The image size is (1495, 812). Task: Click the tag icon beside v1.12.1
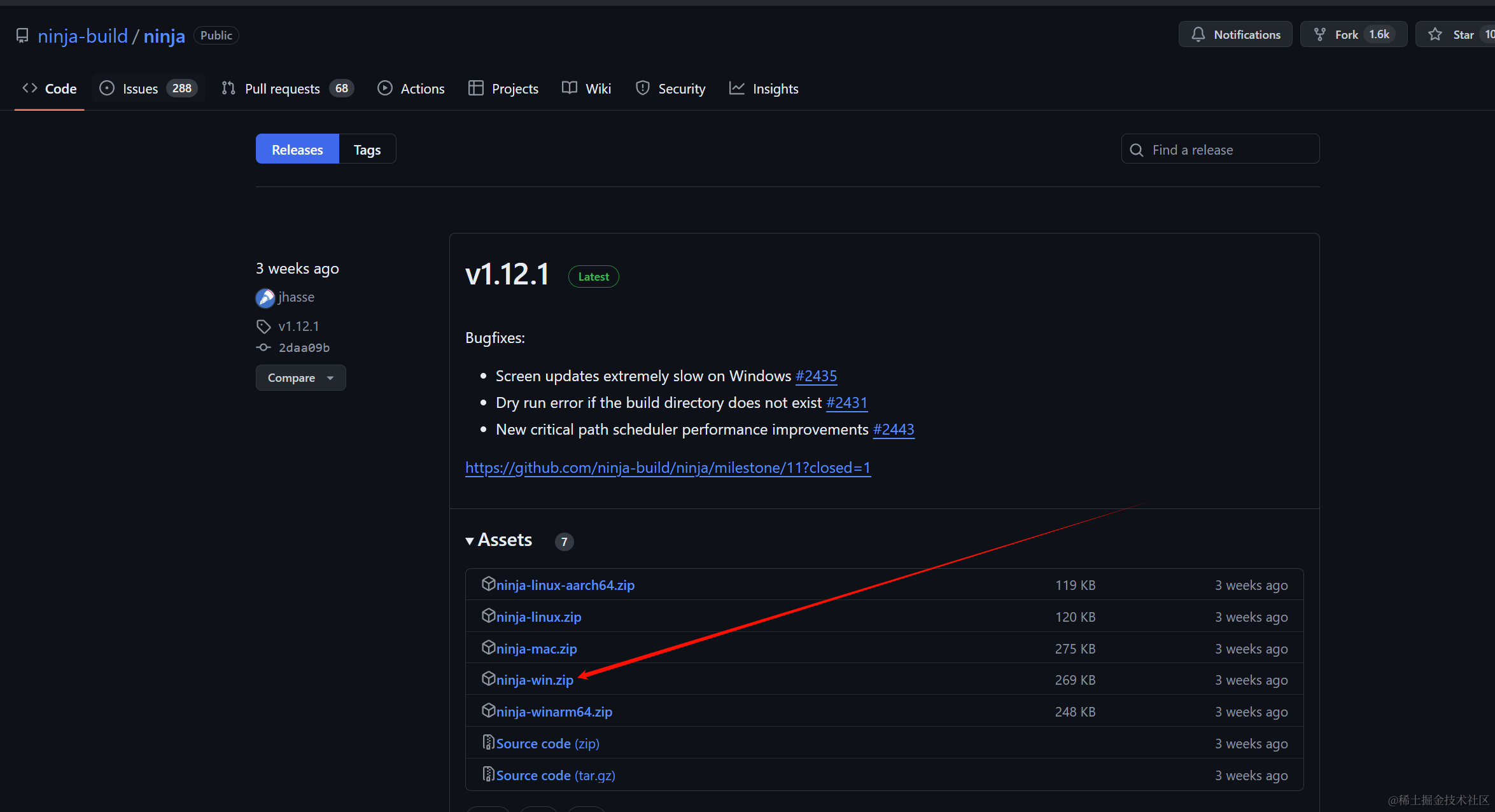263,326
